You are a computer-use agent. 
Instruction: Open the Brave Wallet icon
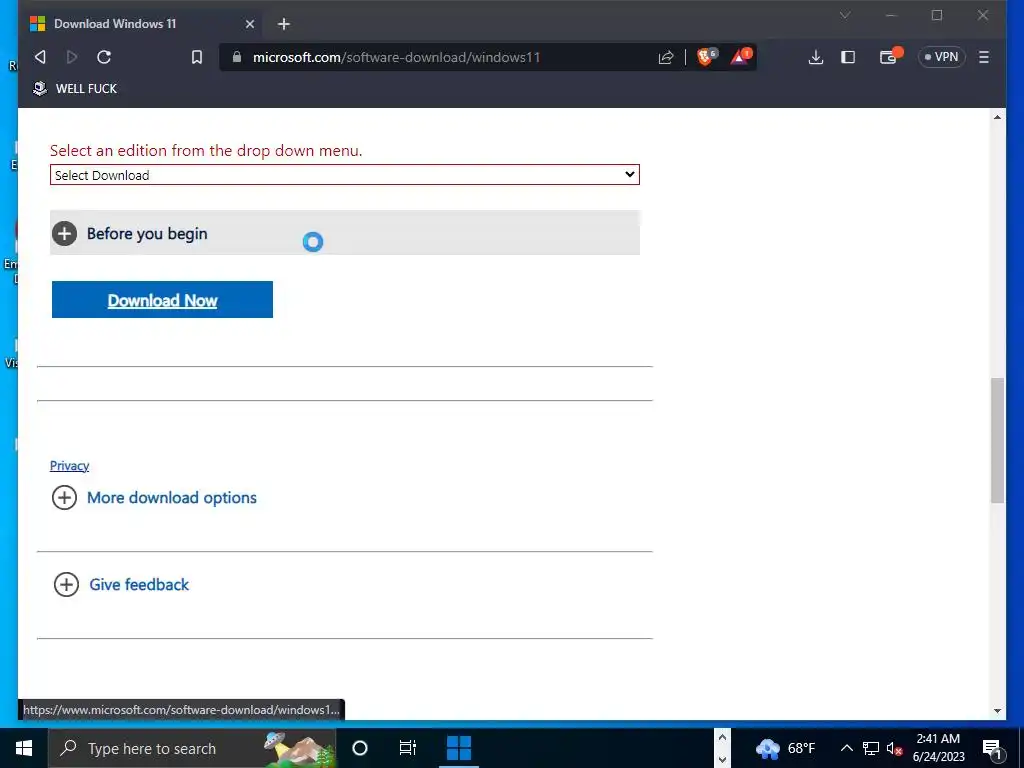tap(889, 57)
